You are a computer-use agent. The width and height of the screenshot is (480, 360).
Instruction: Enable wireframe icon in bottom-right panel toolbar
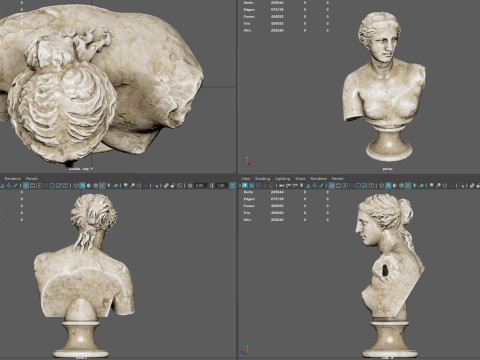(x=381, y=185)
